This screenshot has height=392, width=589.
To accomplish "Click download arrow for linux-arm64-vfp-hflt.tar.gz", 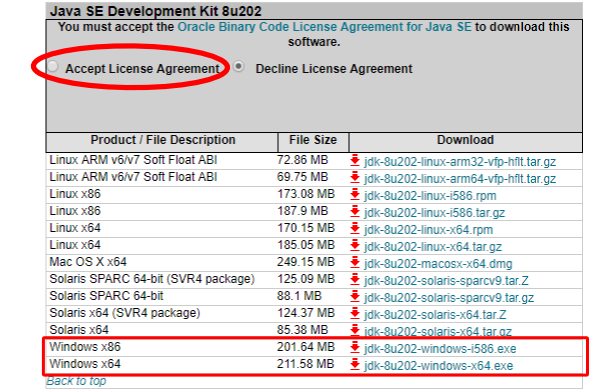I will click(355, 177).
